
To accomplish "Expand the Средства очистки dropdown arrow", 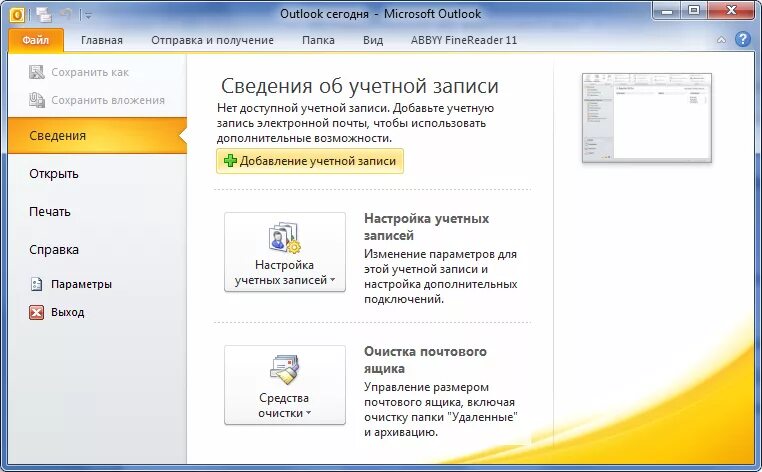I will (308, 413).
